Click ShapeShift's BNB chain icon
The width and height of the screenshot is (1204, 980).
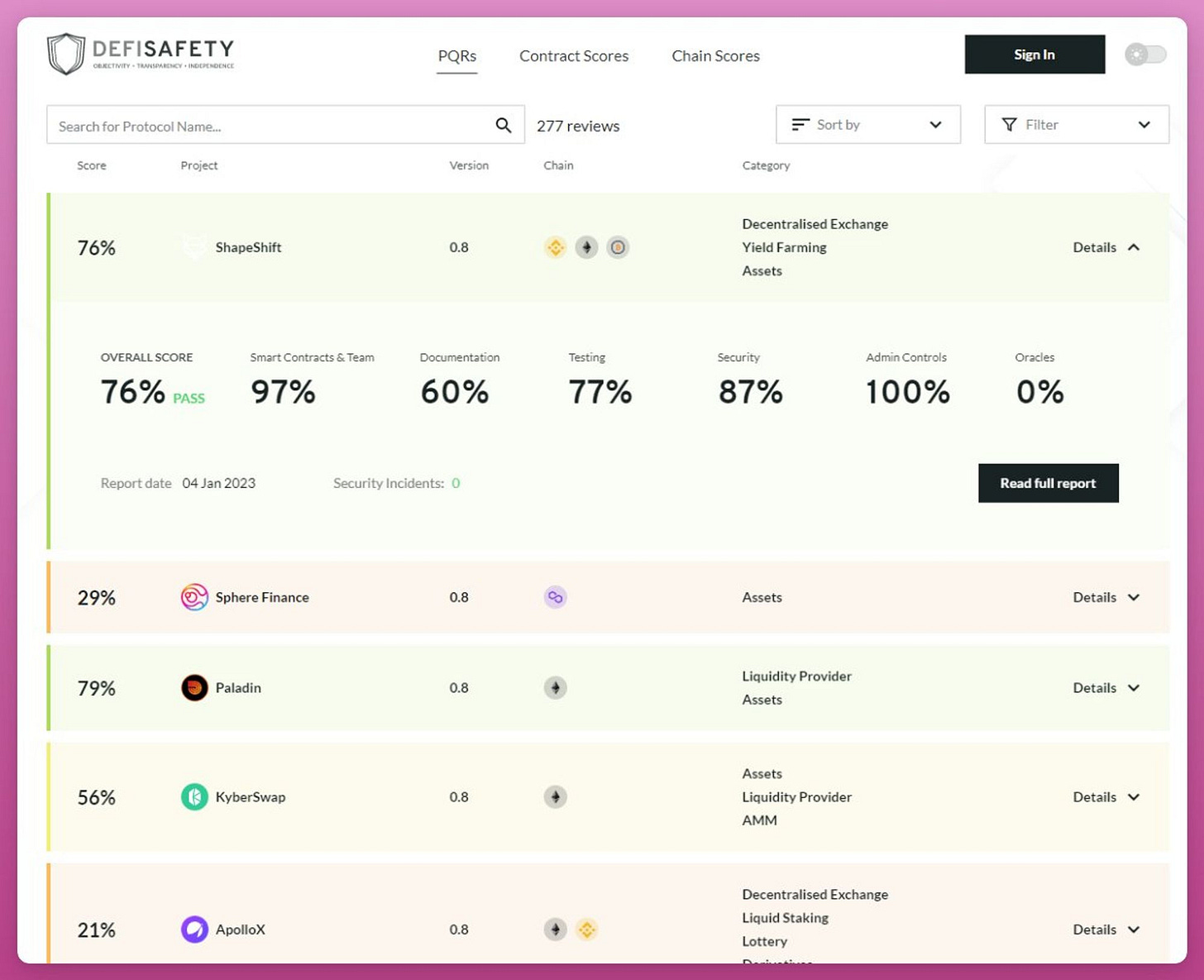[556, 247]
